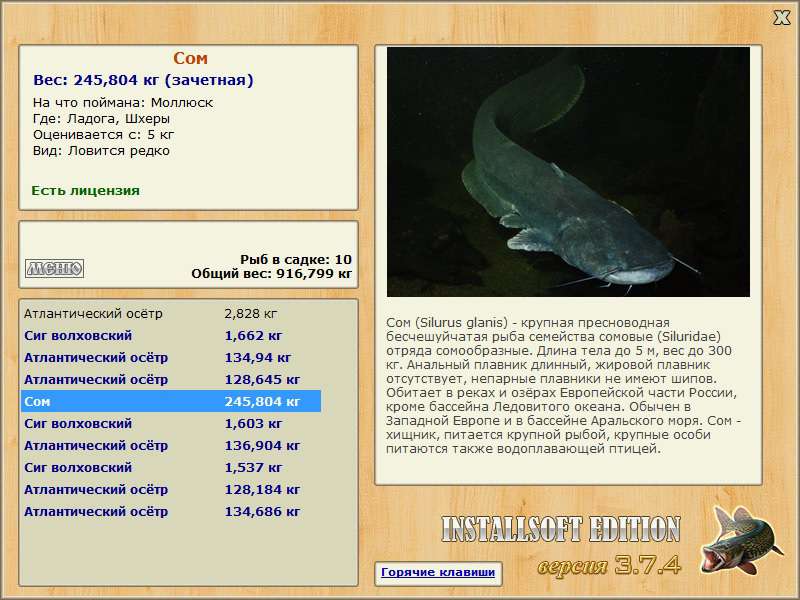Screen dimensions: 800x600
Task: Select Атлантический осётр 136,904 кг row
Action: [171, 445]
